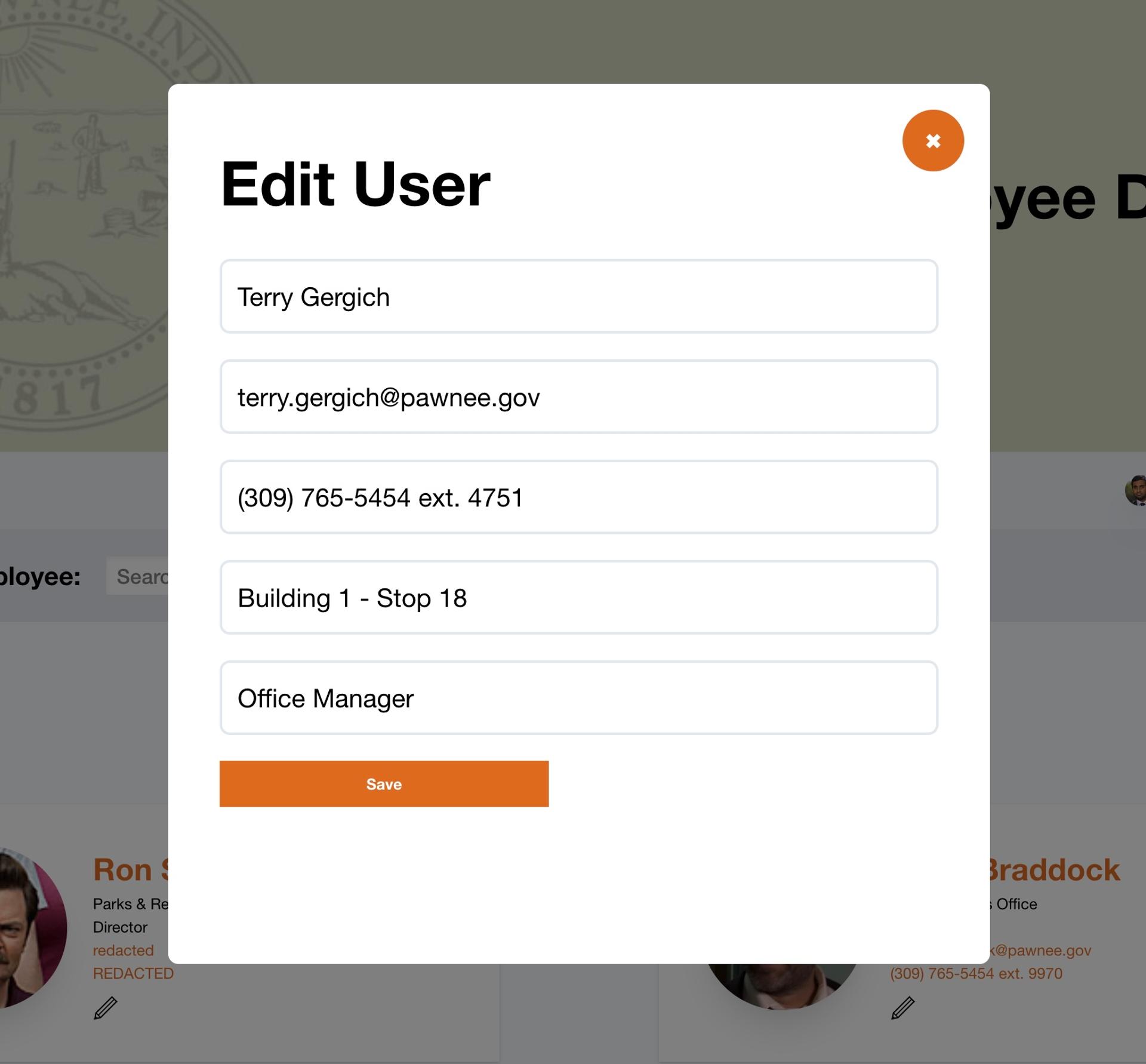Save the user changes
1146x1064 pixels.
click(384, 783)
